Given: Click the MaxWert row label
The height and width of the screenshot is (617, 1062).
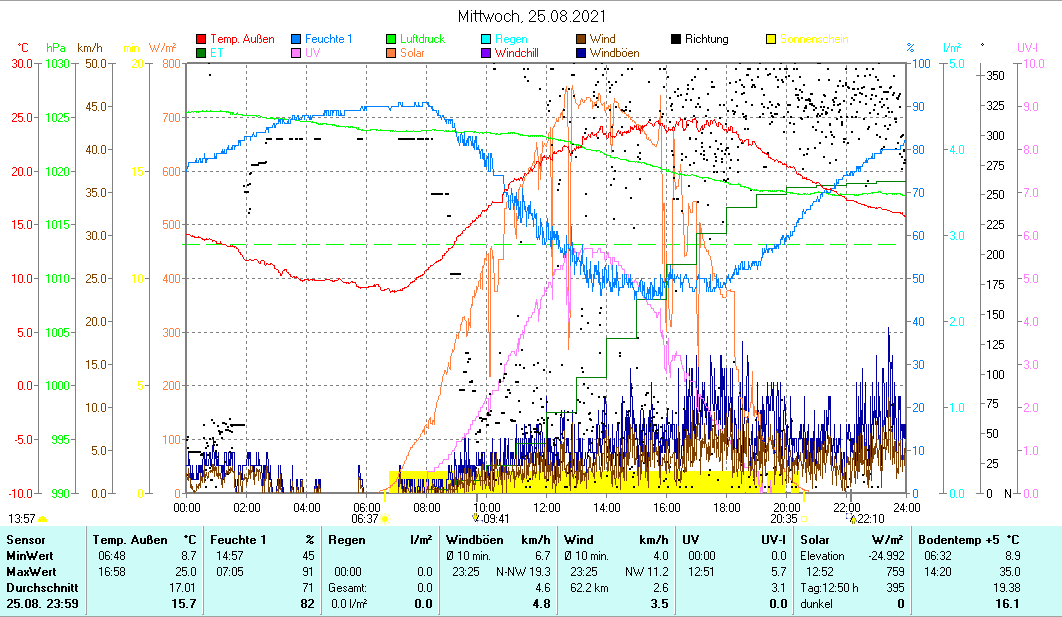Looking at the screenshot, I should point(28,571).
